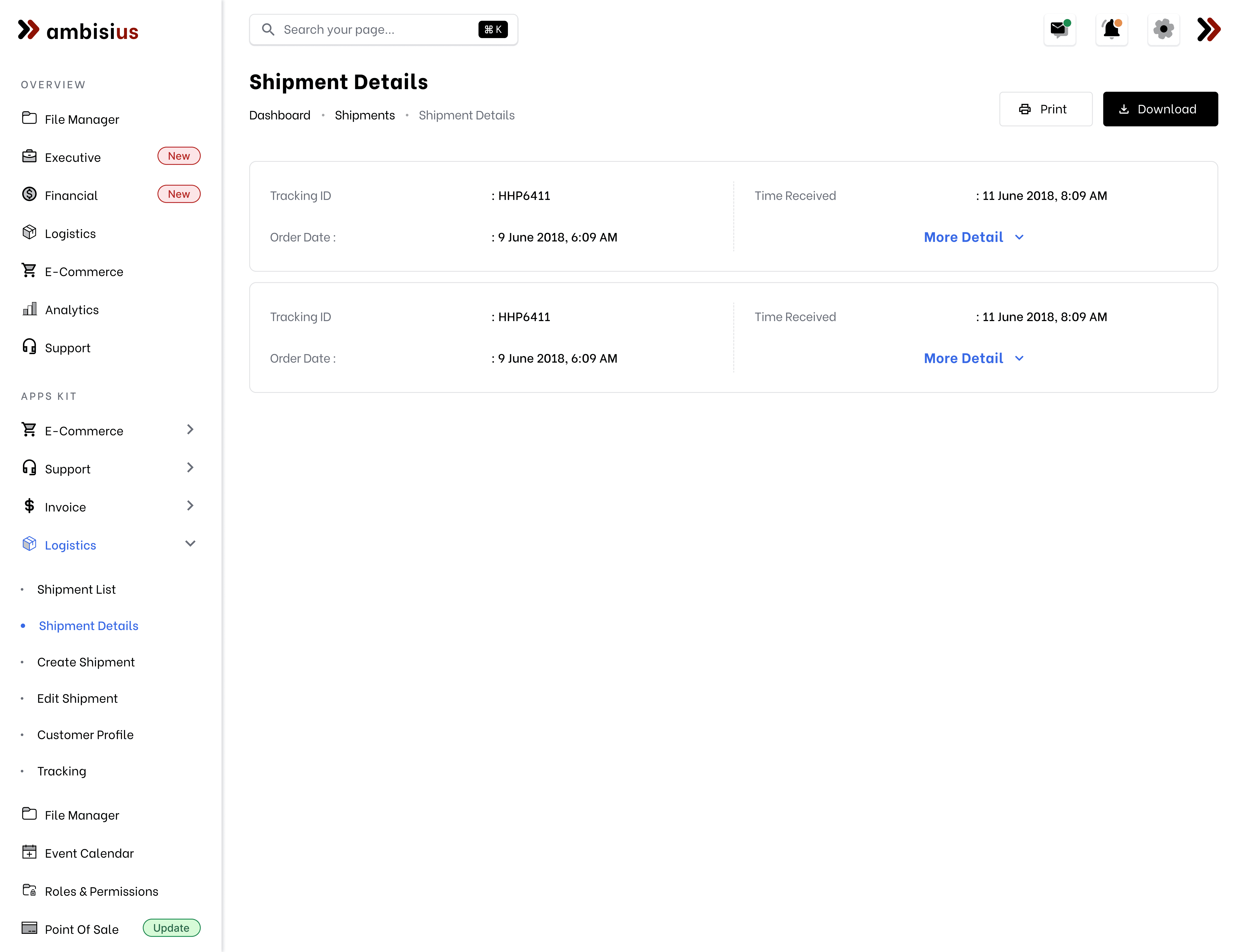The width and height of the screenshot is (1246, 952).
Task: Open Event Calendar from the sidebar
Action: tap(89, 853)
